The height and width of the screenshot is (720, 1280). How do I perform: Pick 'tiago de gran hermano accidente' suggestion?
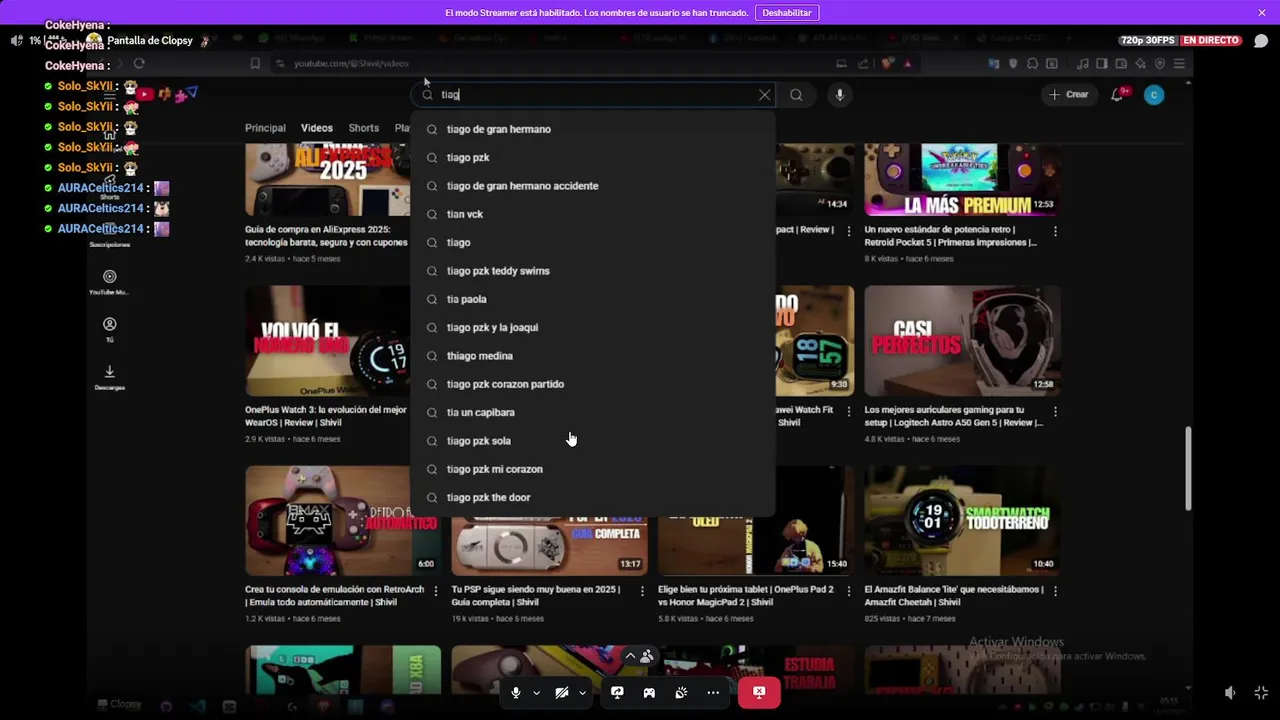[x=593, y=186]
